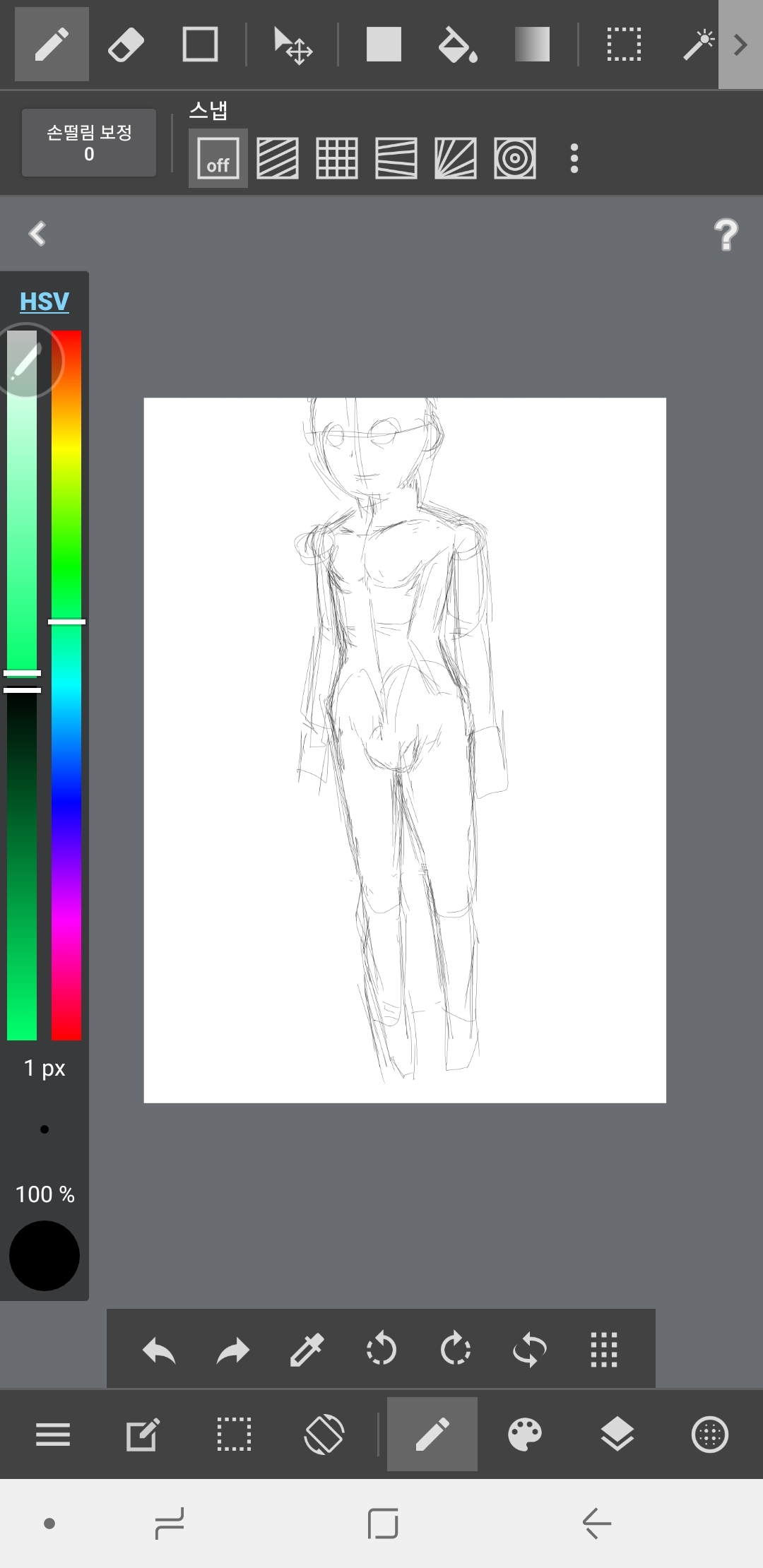Select the Eraser tool

[126, 44]
